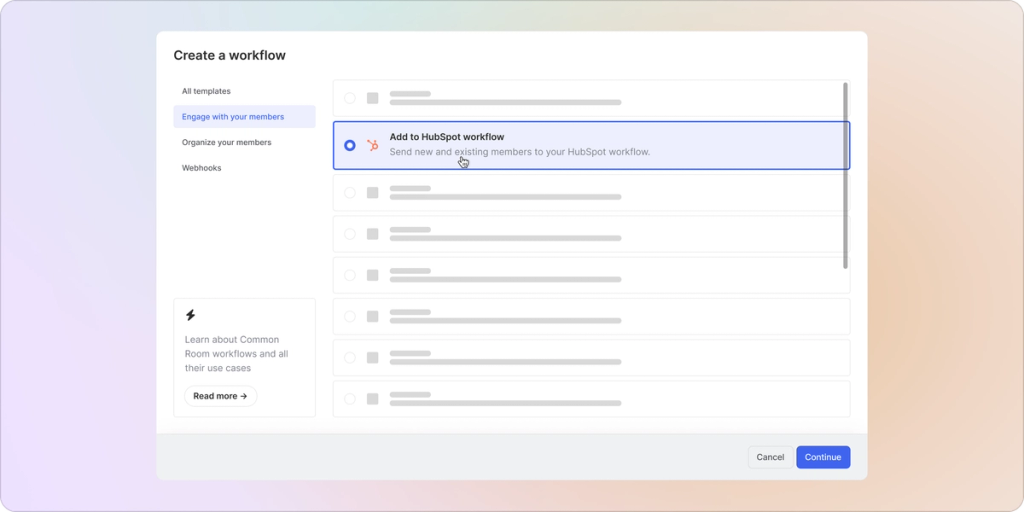Click the lightning bolt icon
1024x512 pixels.
coord(190,315)
